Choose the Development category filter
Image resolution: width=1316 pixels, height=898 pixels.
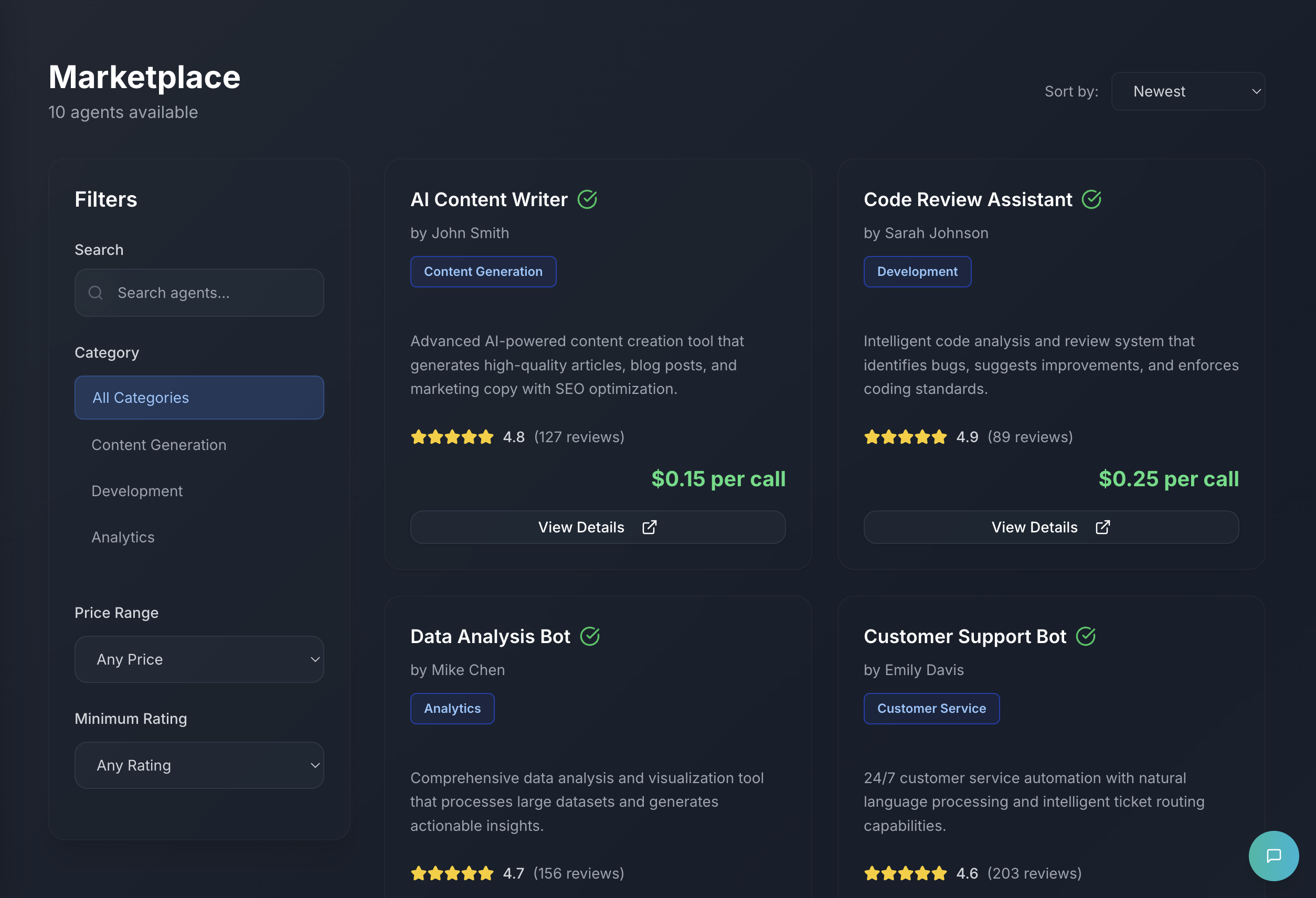point(137,491)
